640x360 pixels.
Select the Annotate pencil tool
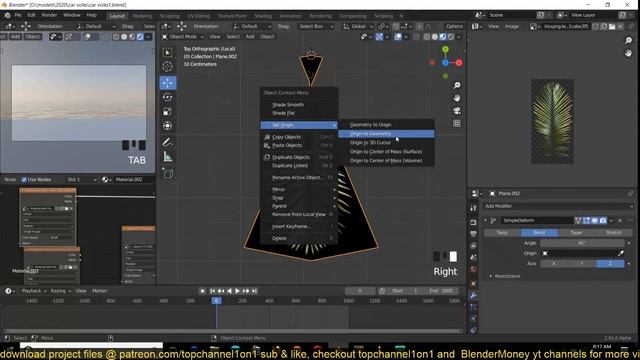(x=167, y=142)
